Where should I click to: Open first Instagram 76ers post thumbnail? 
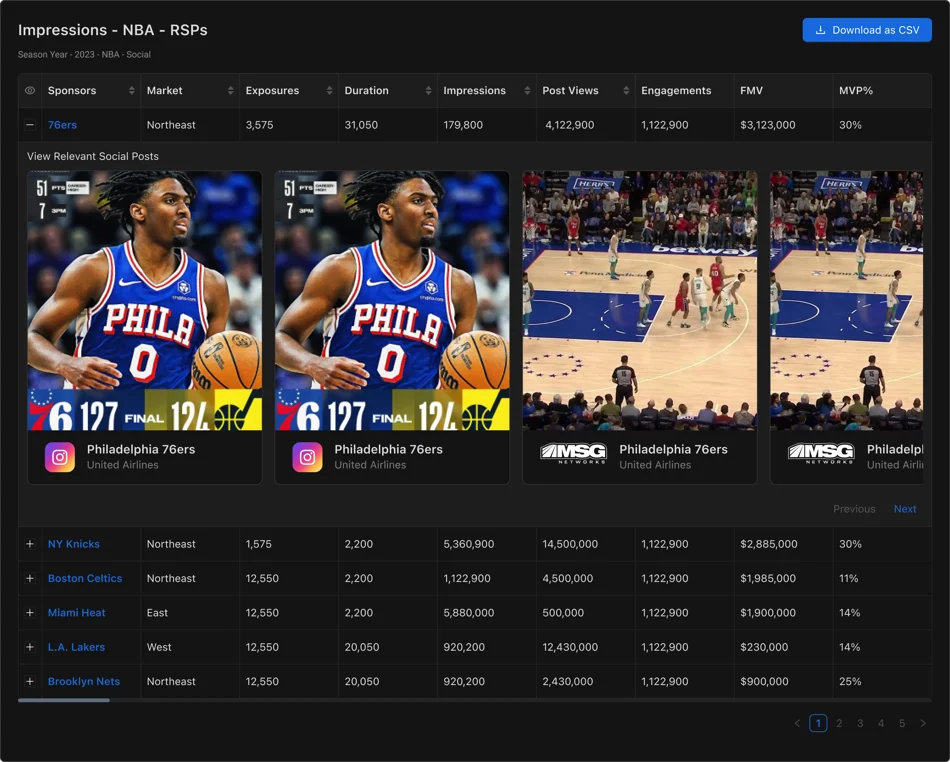[145, 300]
